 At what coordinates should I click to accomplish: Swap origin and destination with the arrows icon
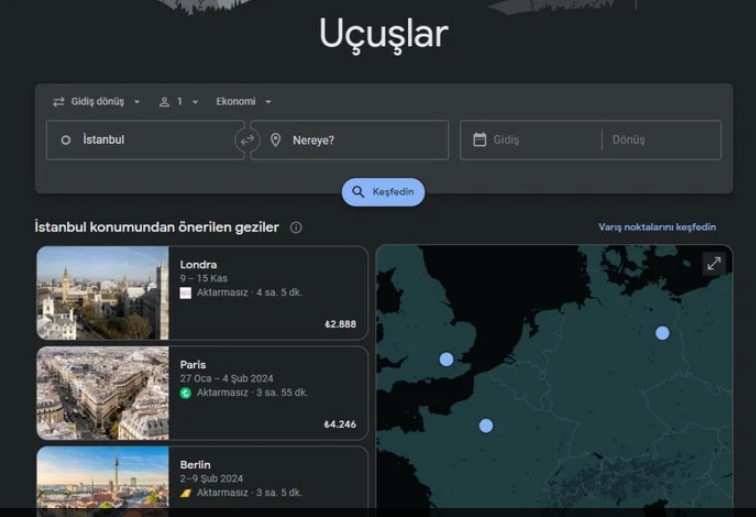click(247, 140)
